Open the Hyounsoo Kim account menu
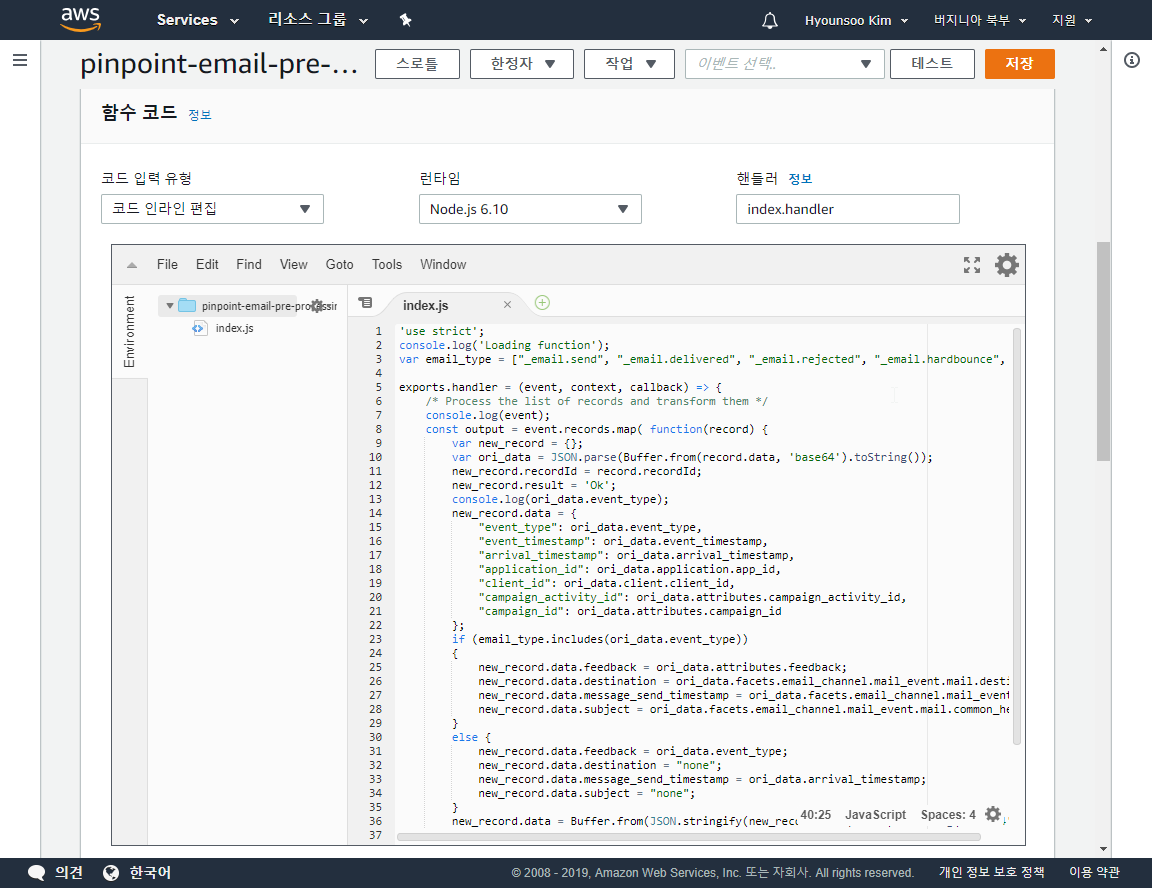 point(856,21)
